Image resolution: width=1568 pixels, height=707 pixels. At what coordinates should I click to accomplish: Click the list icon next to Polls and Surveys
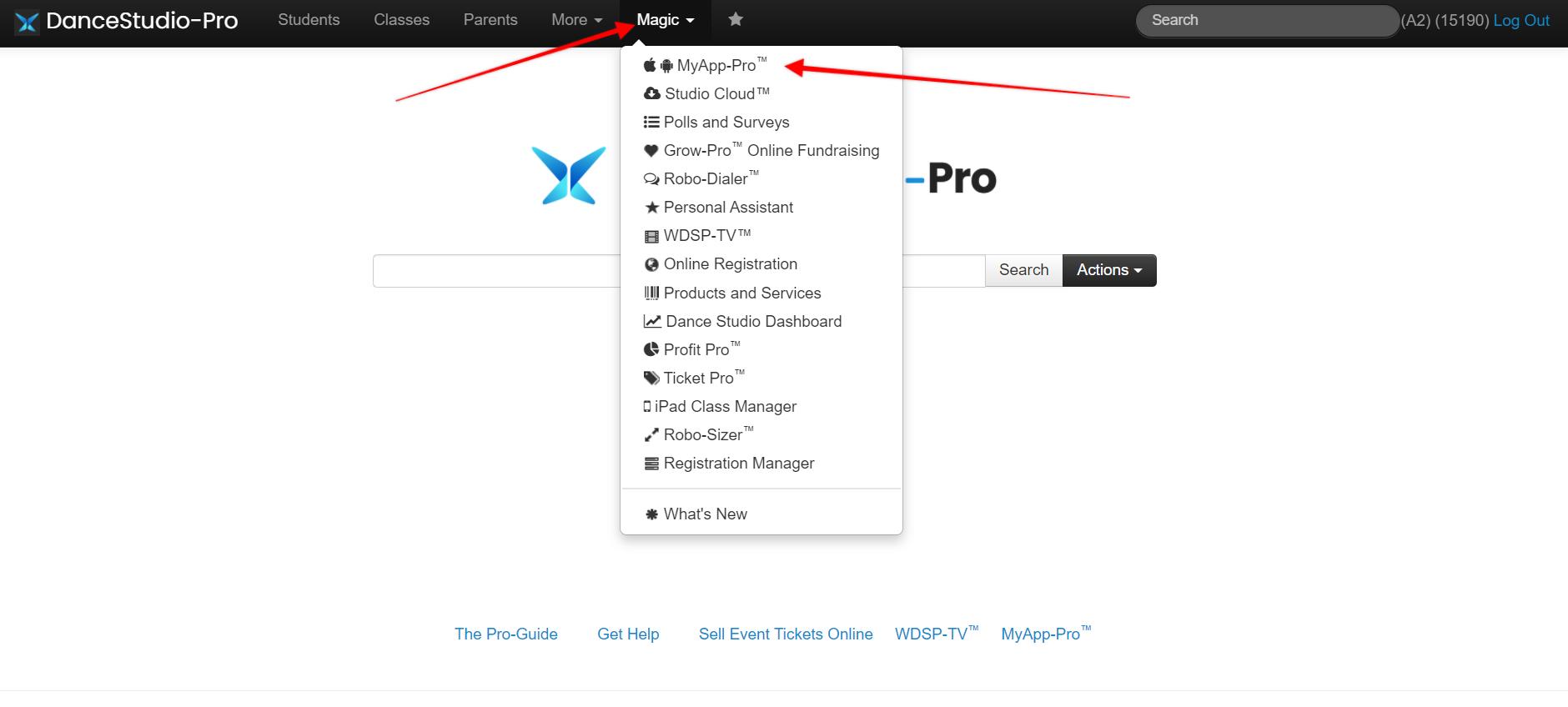click(651, 123)
